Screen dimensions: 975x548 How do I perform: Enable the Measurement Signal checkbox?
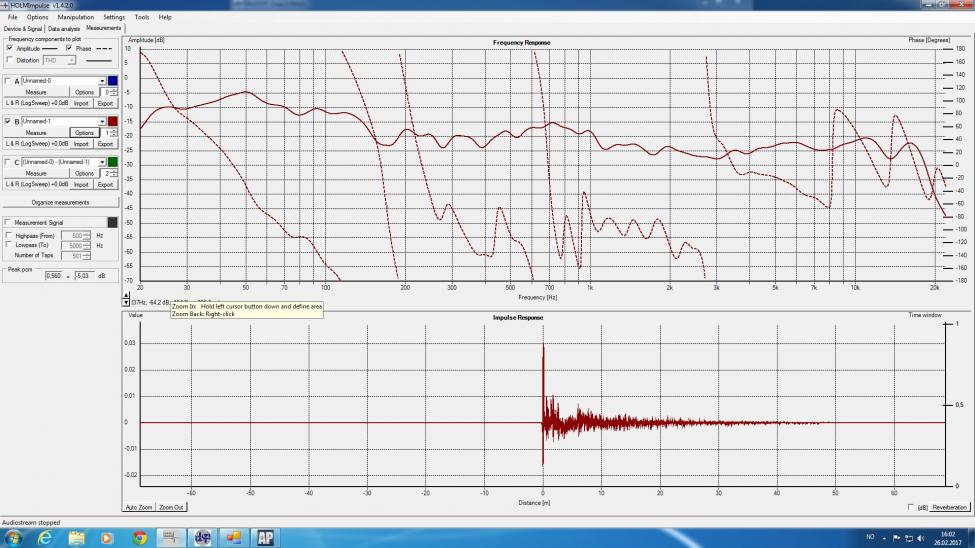pos(7,222)
